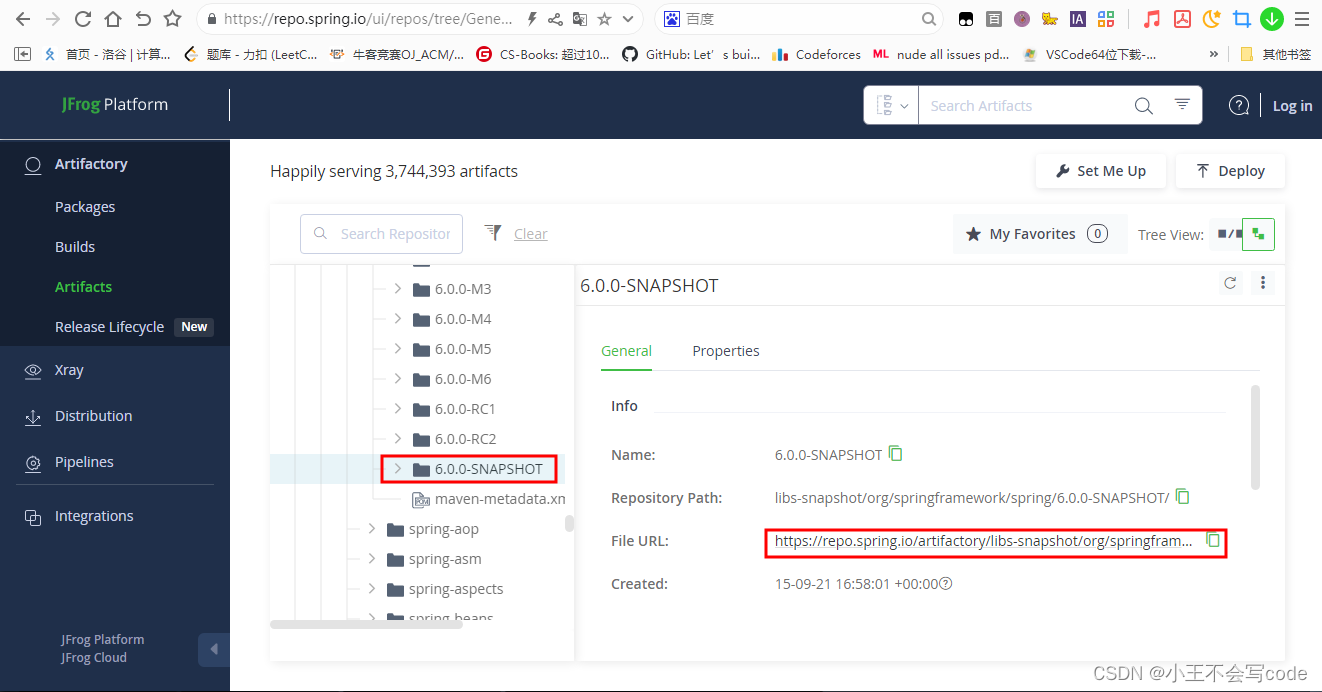Open Release Lifecycle in the sidebar

click(109, 327)
